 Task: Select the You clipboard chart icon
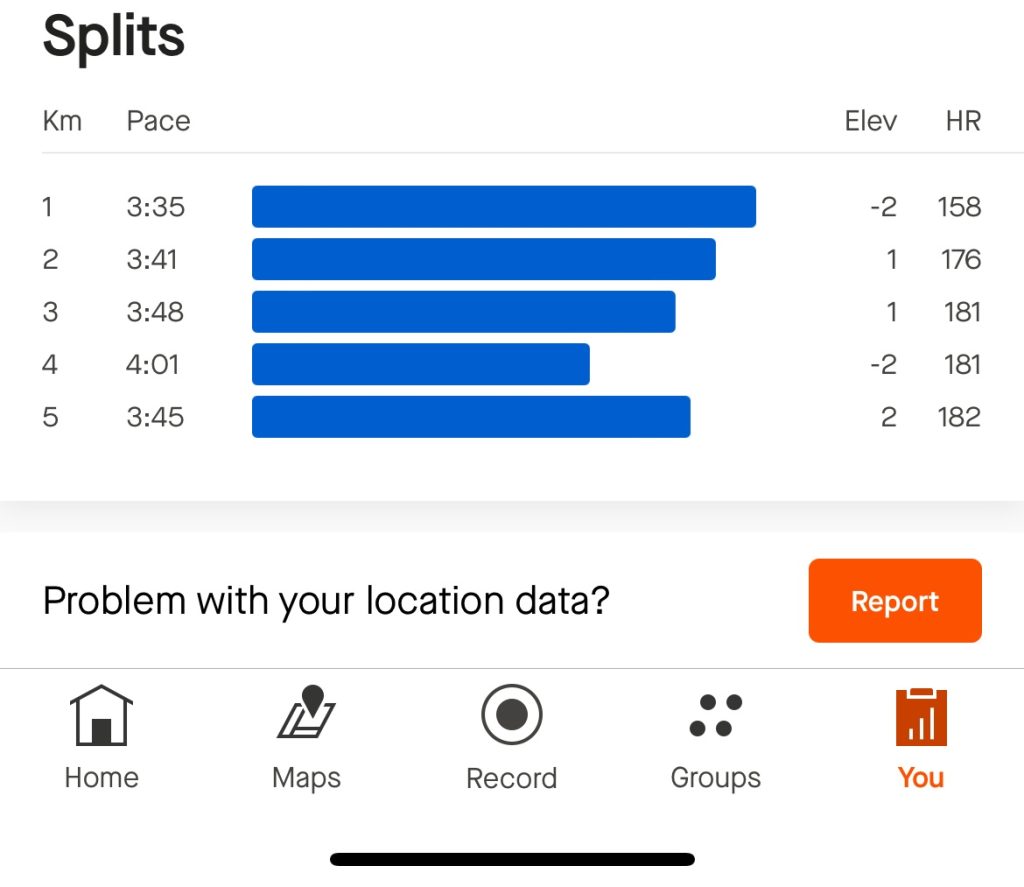(921, 716)
